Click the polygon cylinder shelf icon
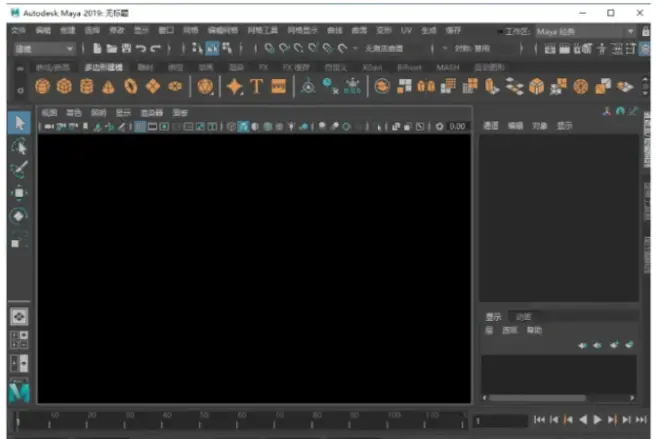660x439 pixels. (87, 87)
